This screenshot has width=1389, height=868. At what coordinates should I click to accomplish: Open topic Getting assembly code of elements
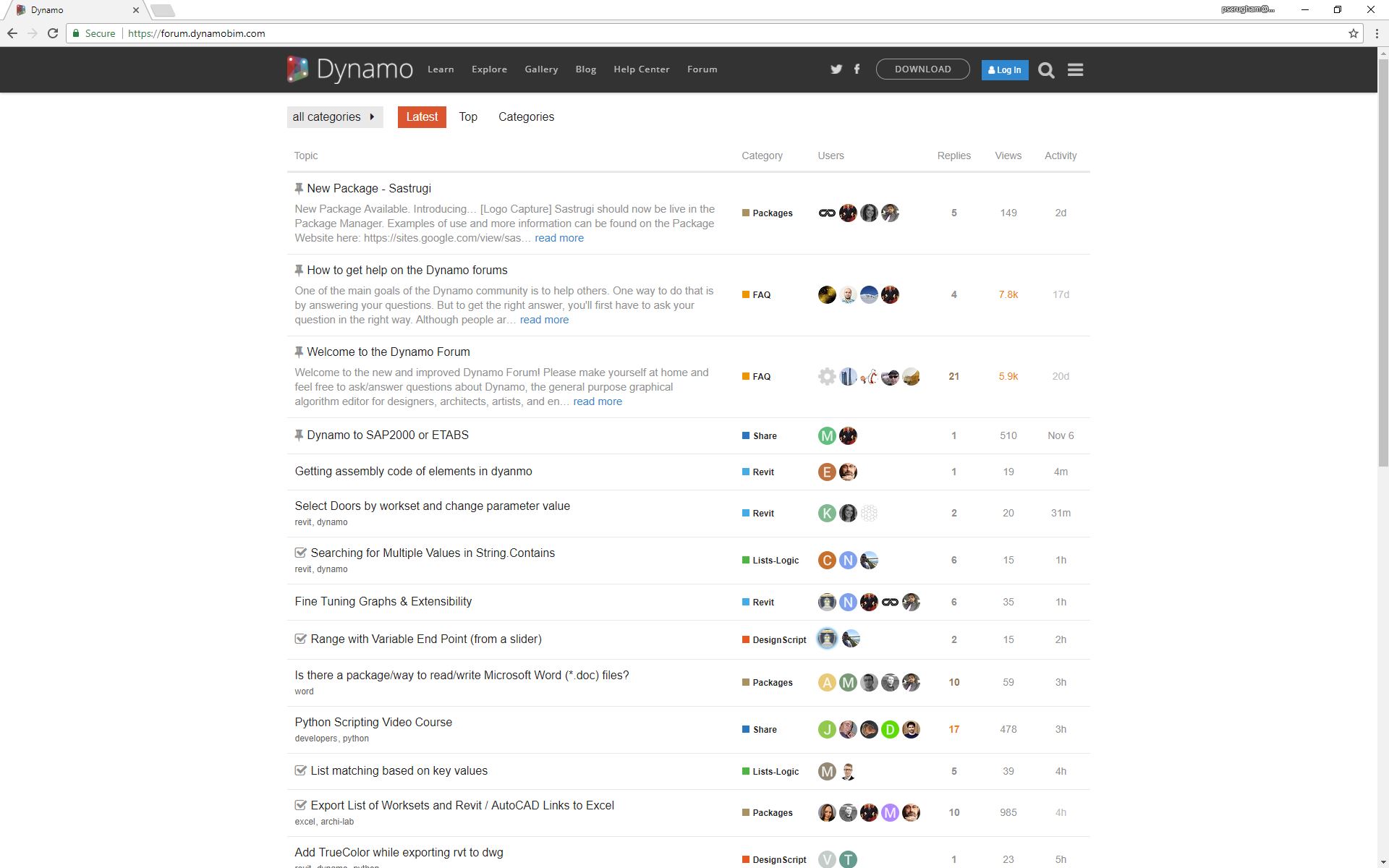413,471
